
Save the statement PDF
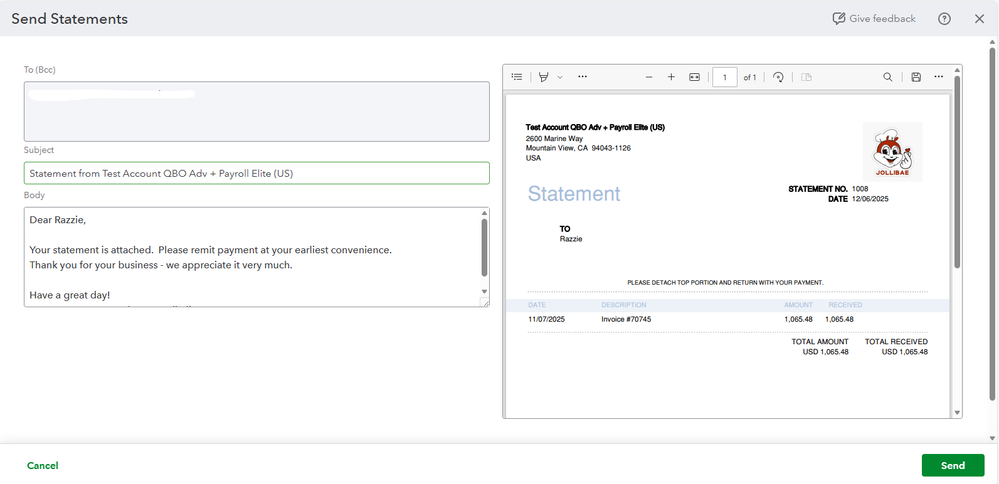click(916, 77)
